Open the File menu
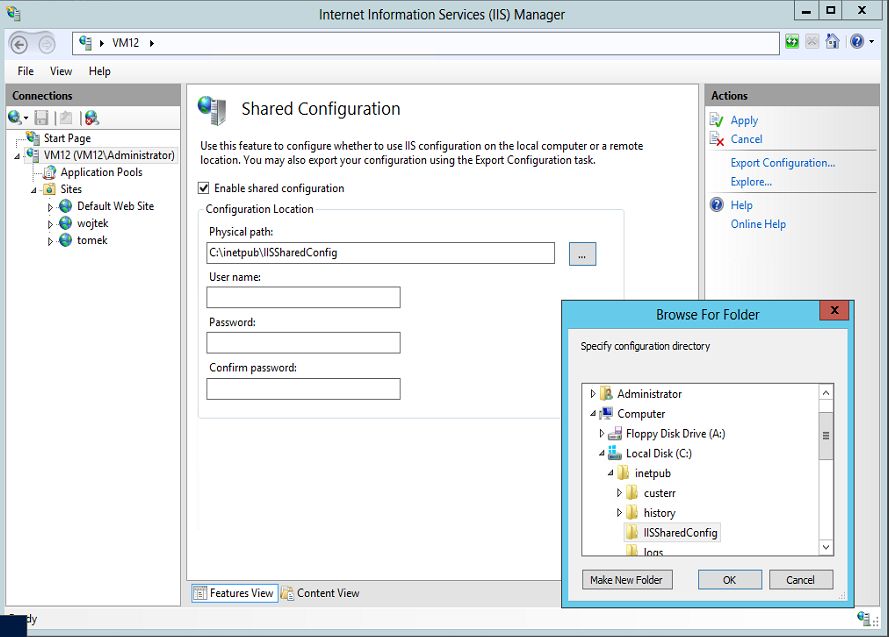This screenshot has width=889, height=637. tap(26, 71)
